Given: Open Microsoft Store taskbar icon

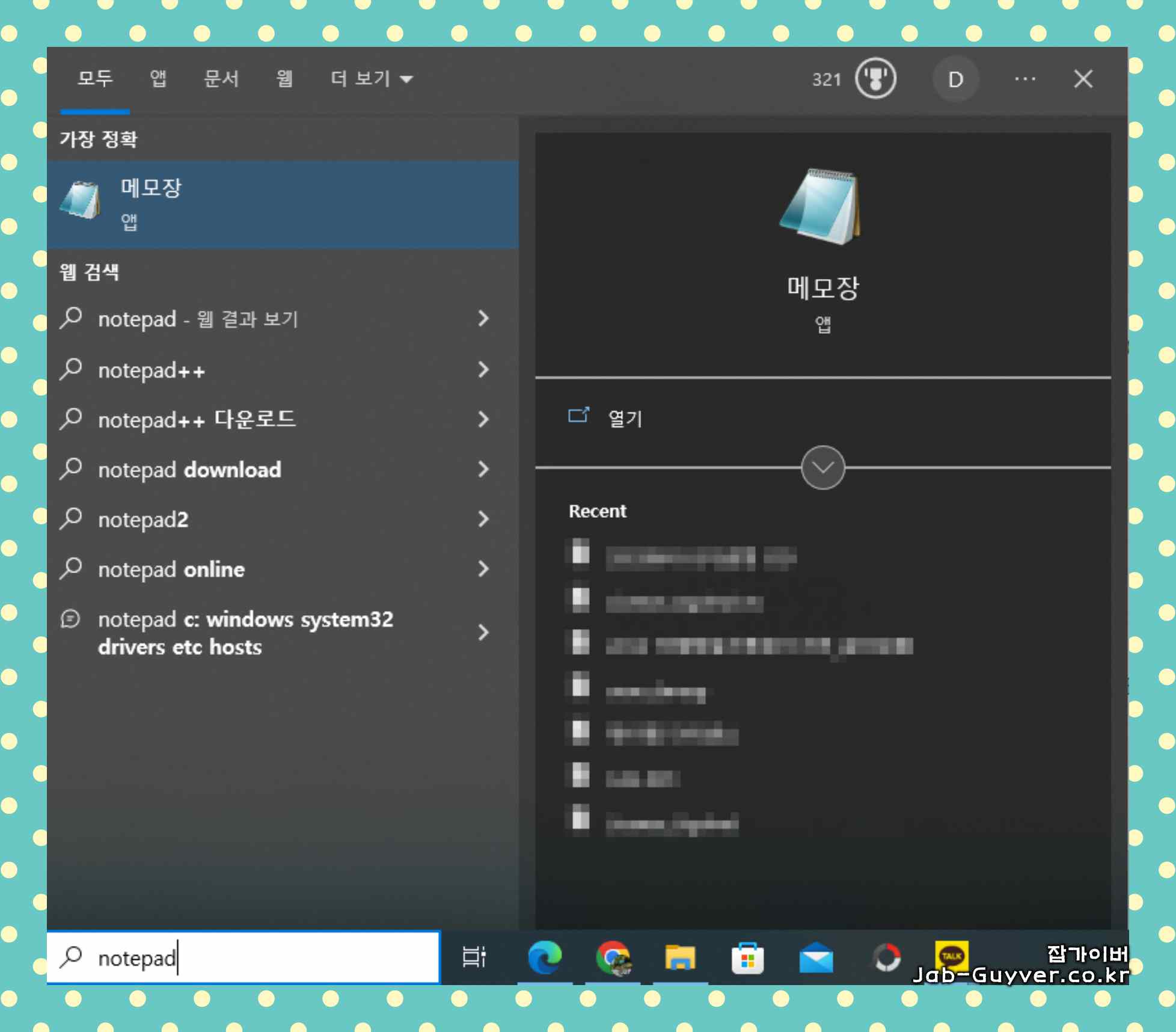Looking at the screenshot, I should (747, 957).
